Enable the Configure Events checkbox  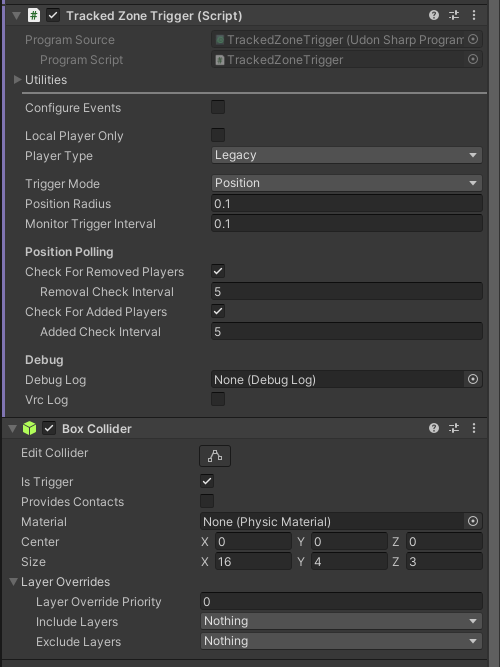(218, 107)
